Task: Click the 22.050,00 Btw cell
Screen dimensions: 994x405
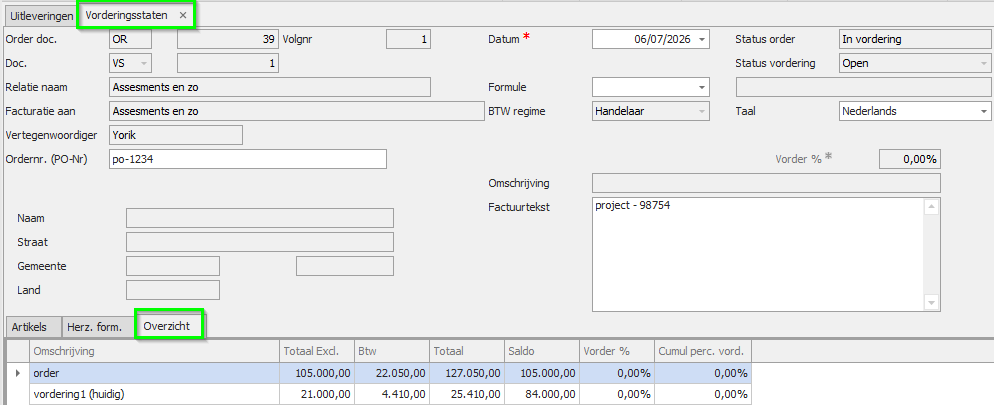Action: [392, 374]
